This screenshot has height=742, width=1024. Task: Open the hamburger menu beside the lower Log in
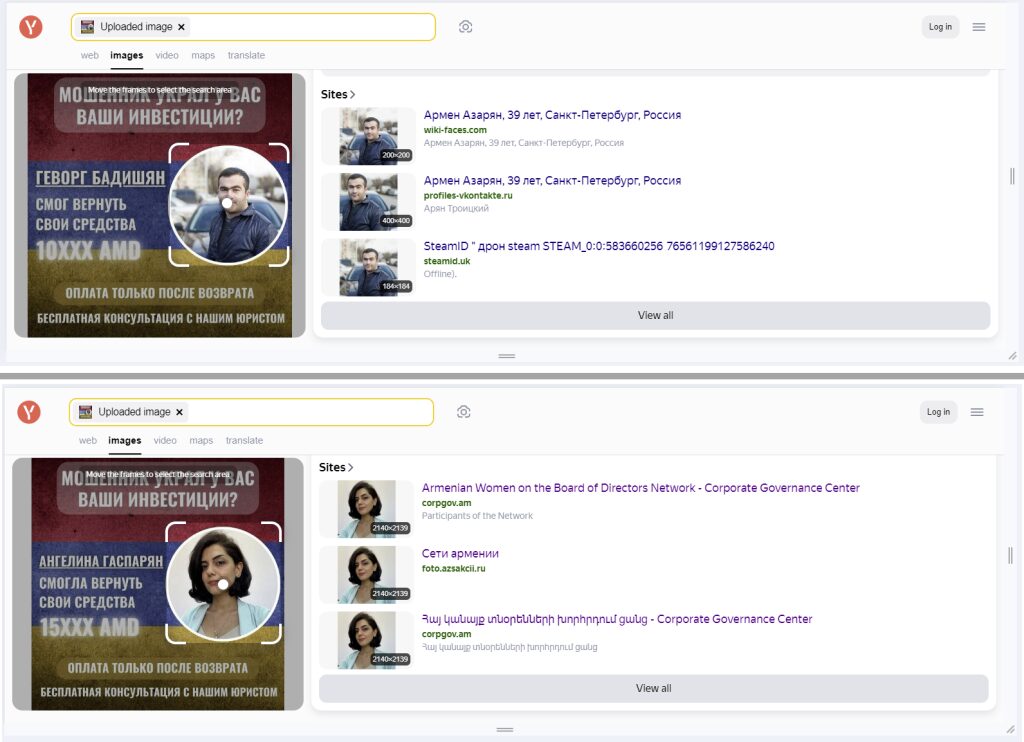pyautogui.click(x=977, y=412)
